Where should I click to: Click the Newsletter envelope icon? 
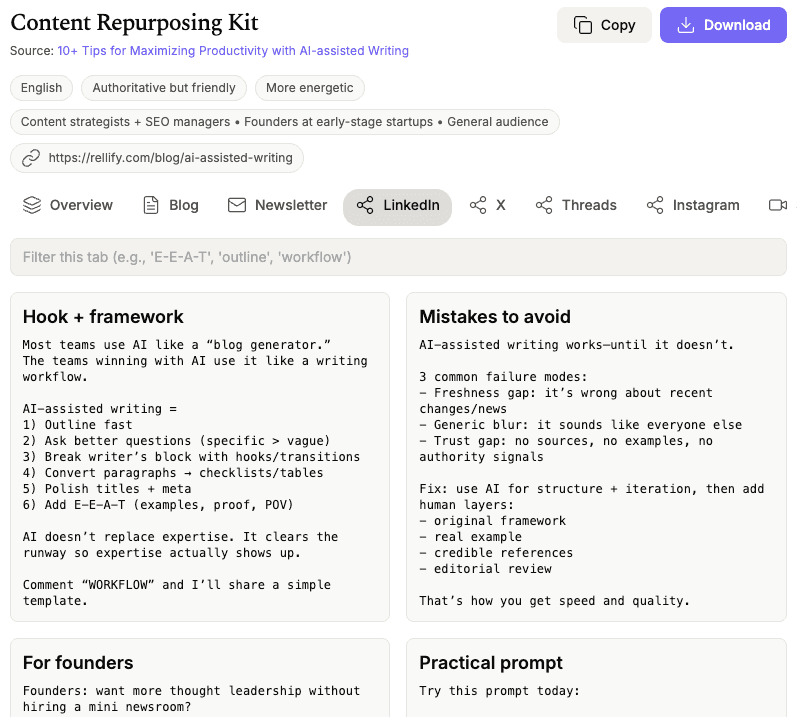coord(237,205)
